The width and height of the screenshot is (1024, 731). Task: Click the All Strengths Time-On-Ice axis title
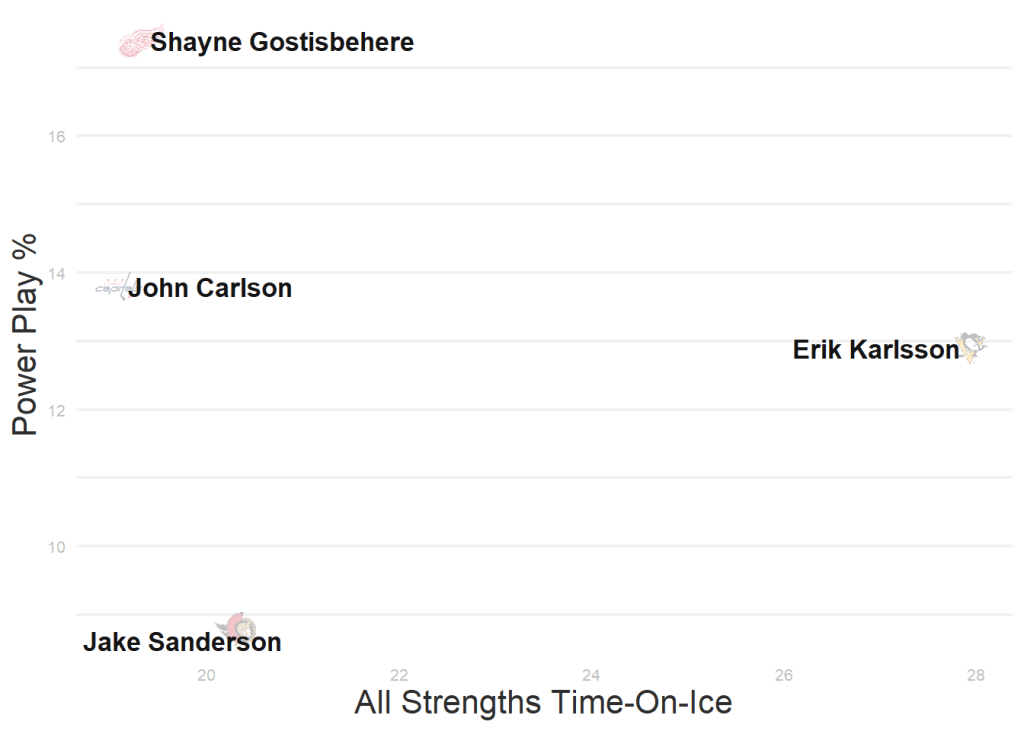coord(543,702)
